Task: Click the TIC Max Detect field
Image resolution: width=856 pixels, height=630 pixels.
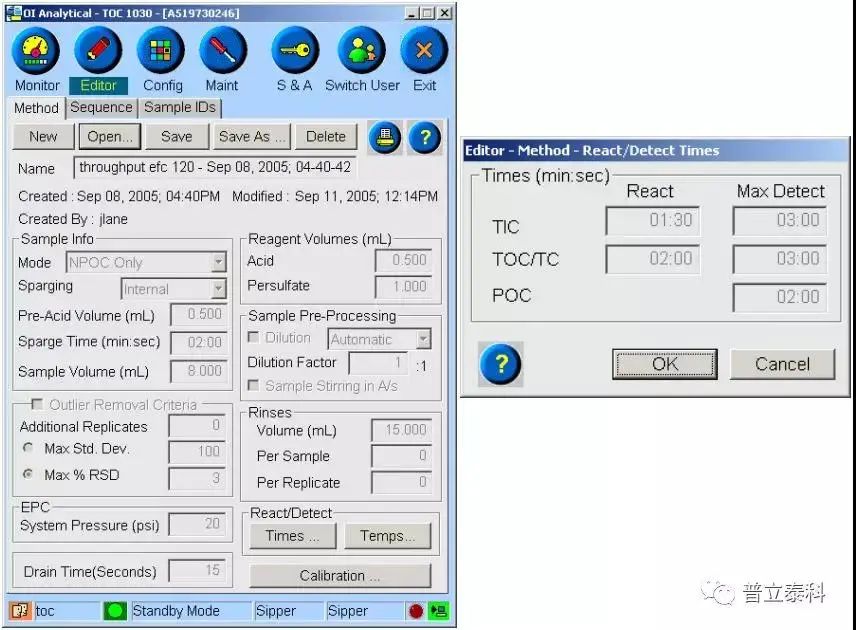Action: click(780, 220)
